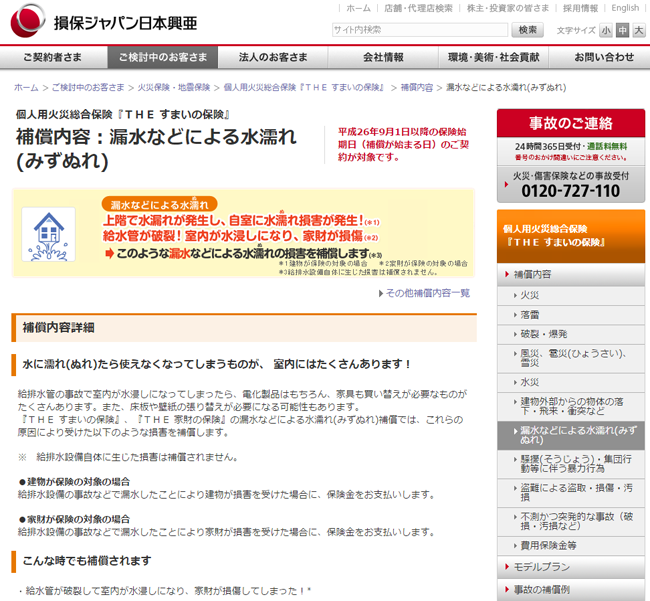Click the Sompo Japan red logo
The image size is (650, 601).
coord(27,20)
